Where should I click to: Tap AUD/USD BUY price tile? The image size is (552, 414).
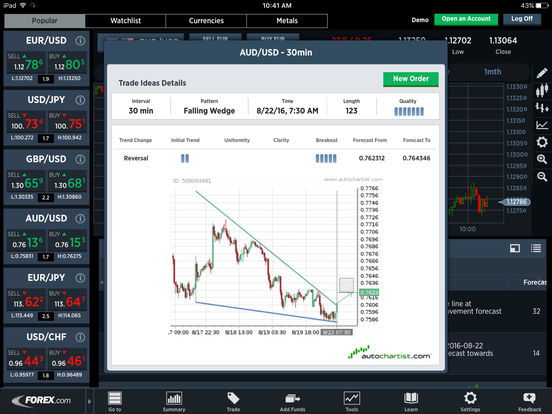[67, 240]
